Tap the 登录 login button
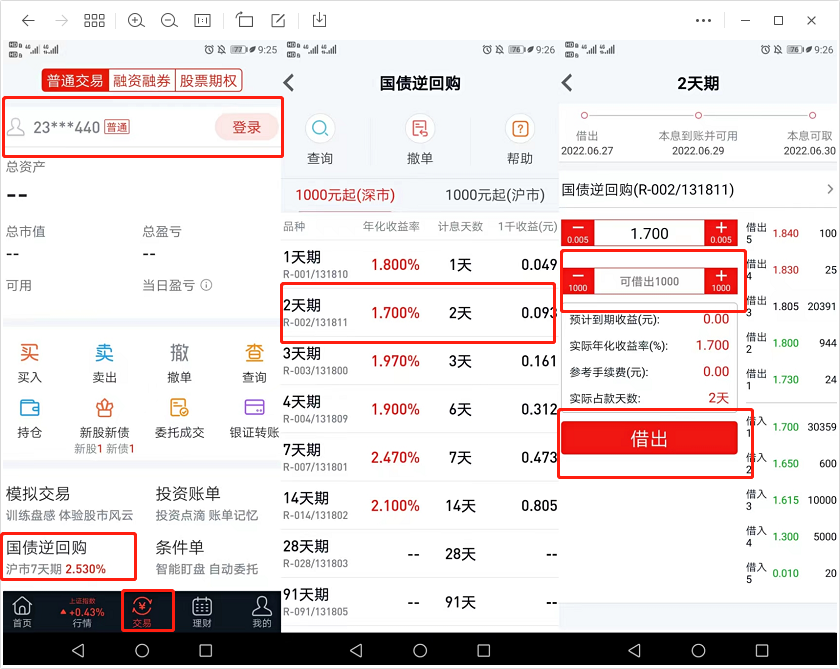Screen dimensions: 840x669 (246, 127)
